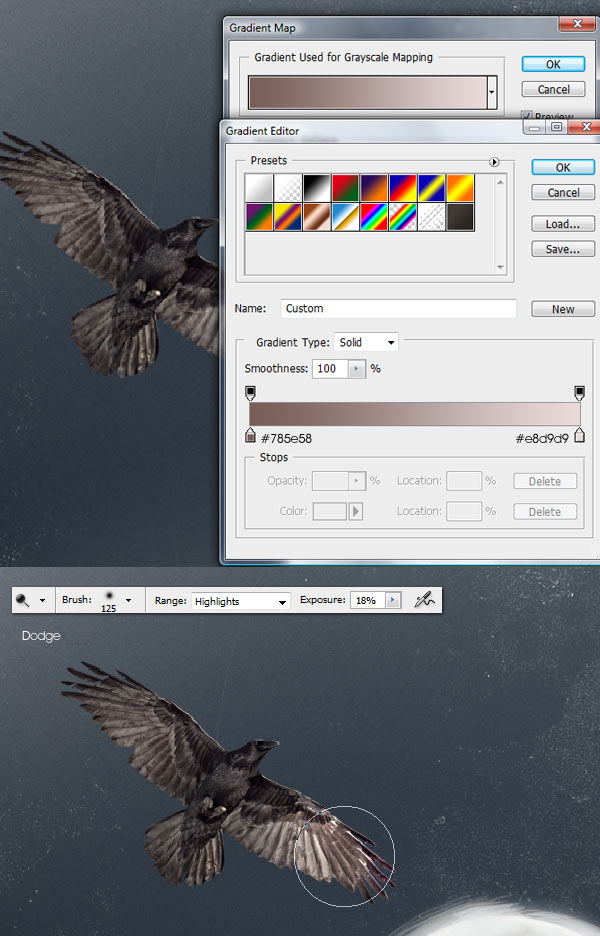Select the orange-yellow-orange gradient preset
This screenshot has width=600, height=936.
pos(460,187)
